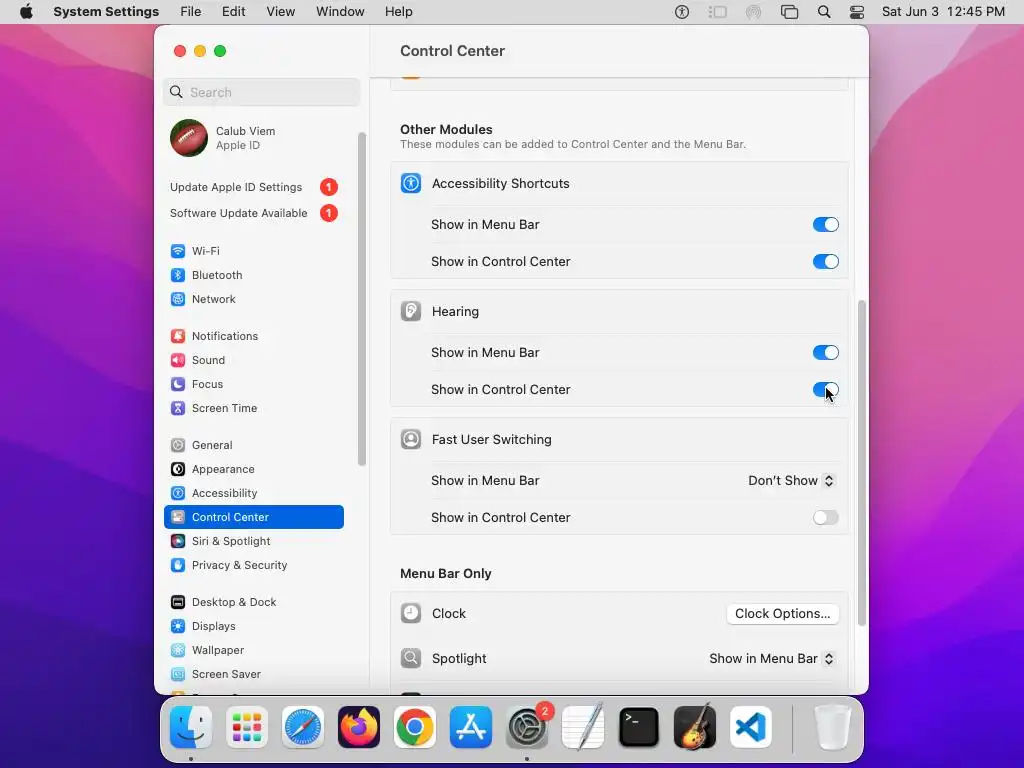
Task: Open Update Apple ID Settings
Action: pos(253,187)
